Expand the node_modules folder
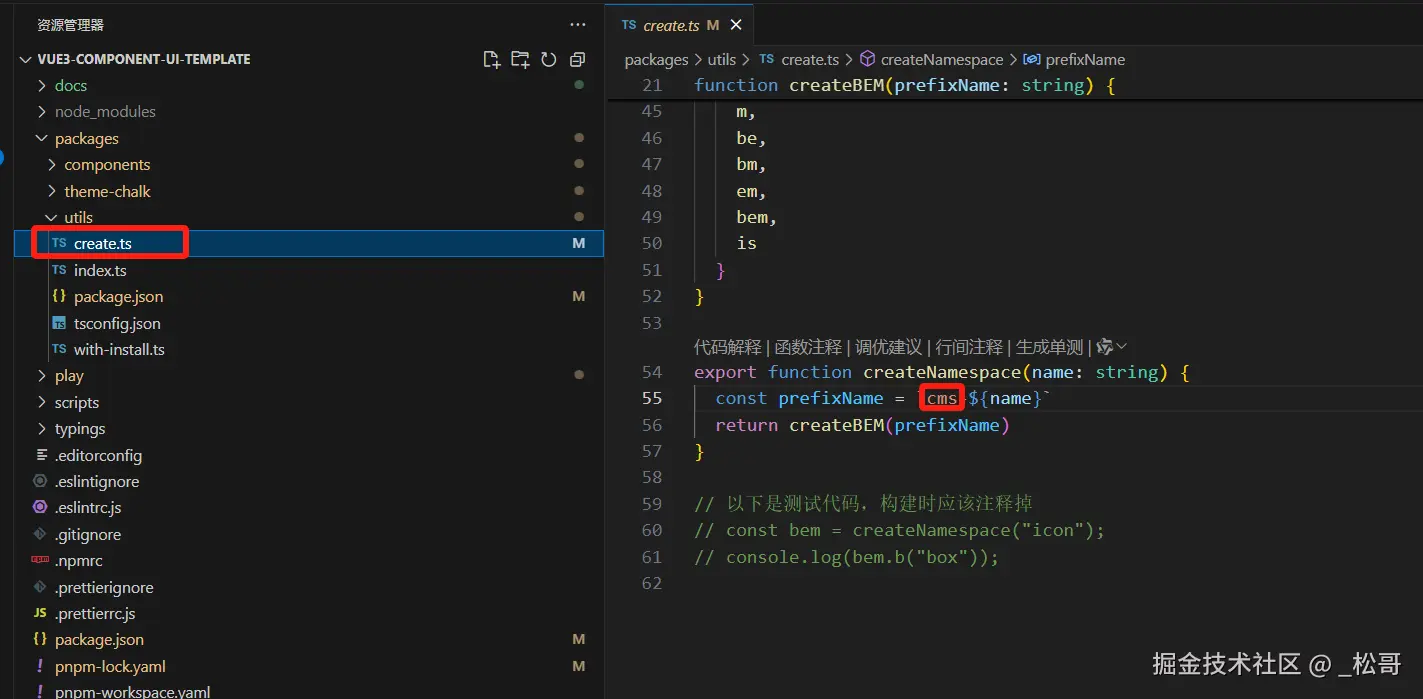Screen dimensions: 1423x699 coord(105,112)
